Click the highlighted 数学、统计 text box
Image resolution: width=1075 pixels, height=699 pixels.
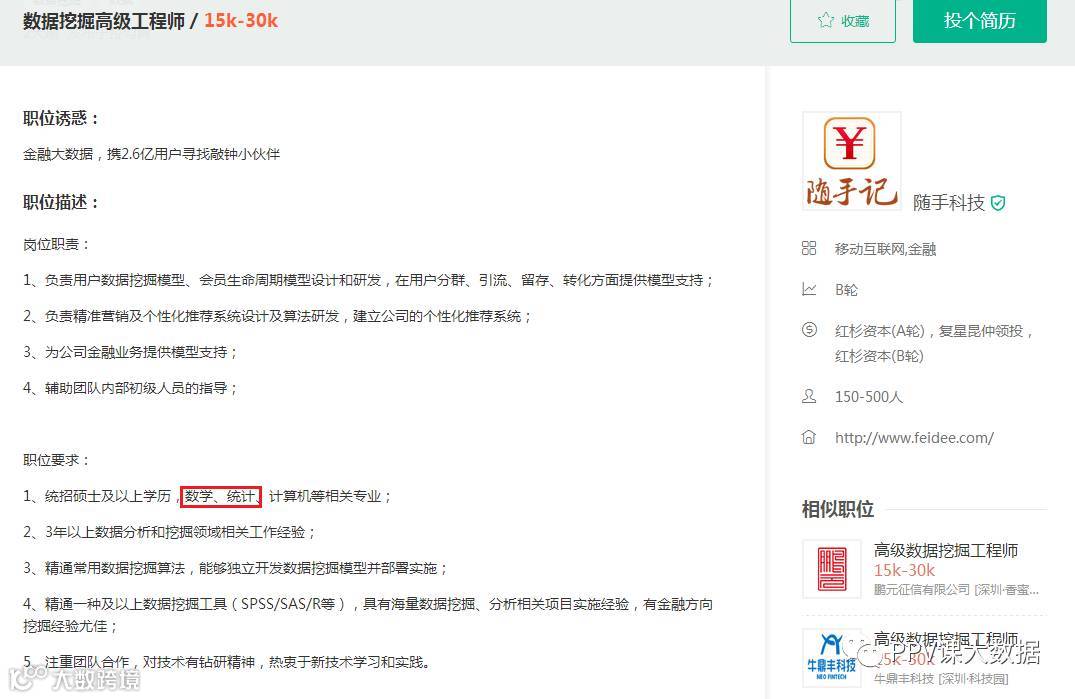click(x=221, y=496)
